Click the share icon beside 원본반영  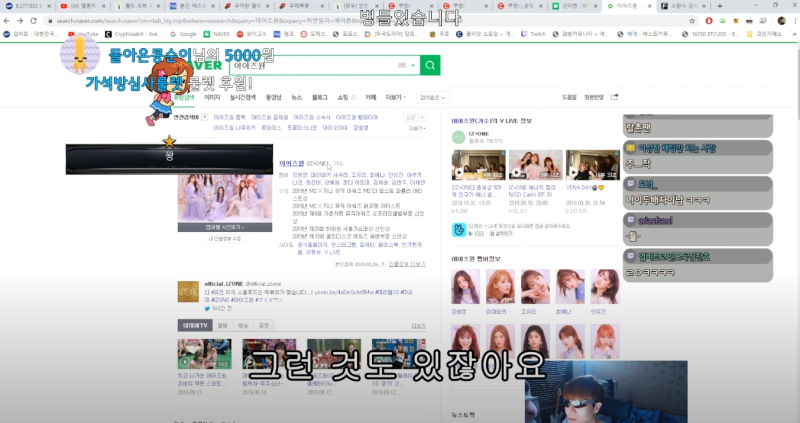coord(615,97)
